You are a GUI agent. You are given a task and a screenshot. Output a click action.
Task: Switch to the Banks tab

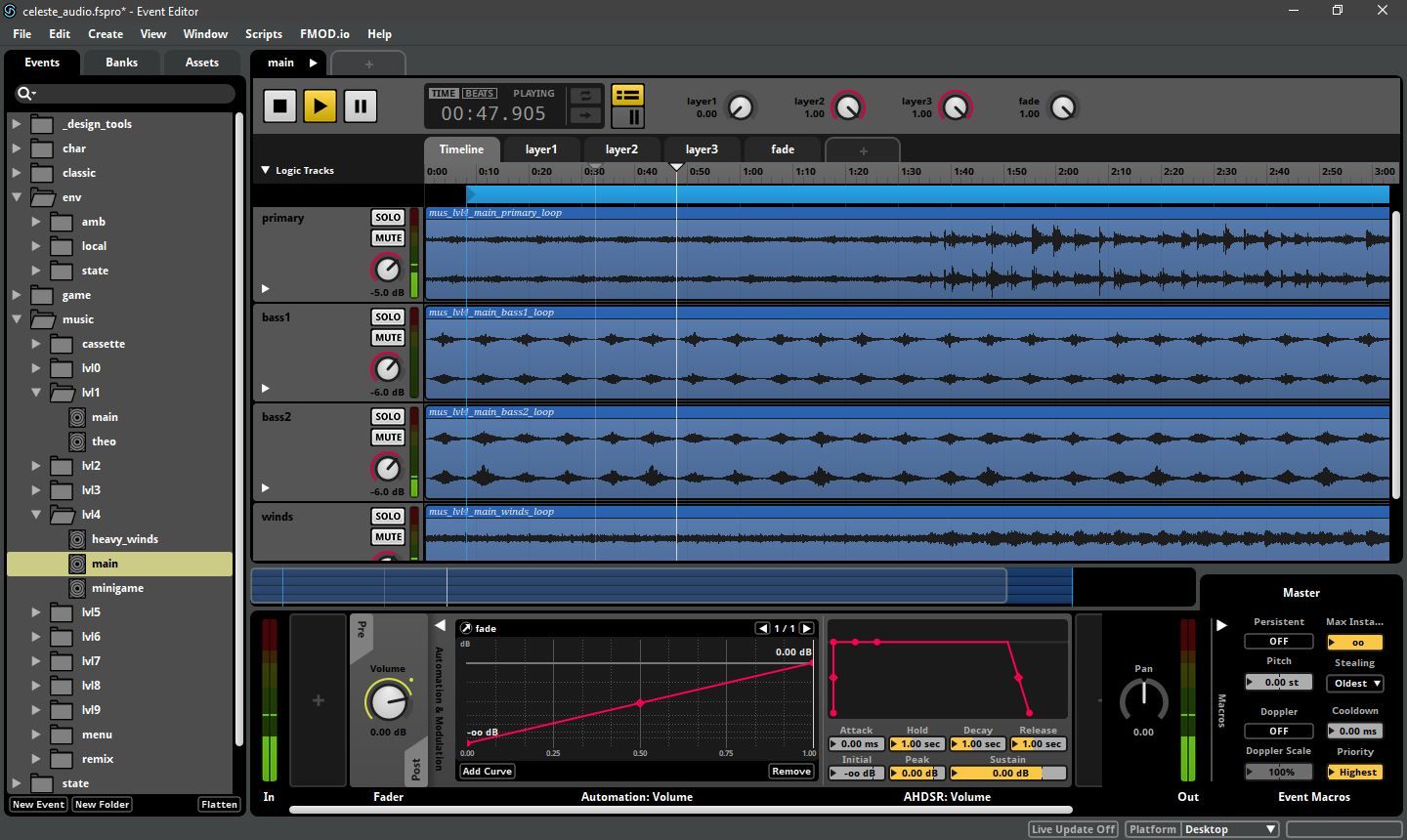tap(121, 62)
